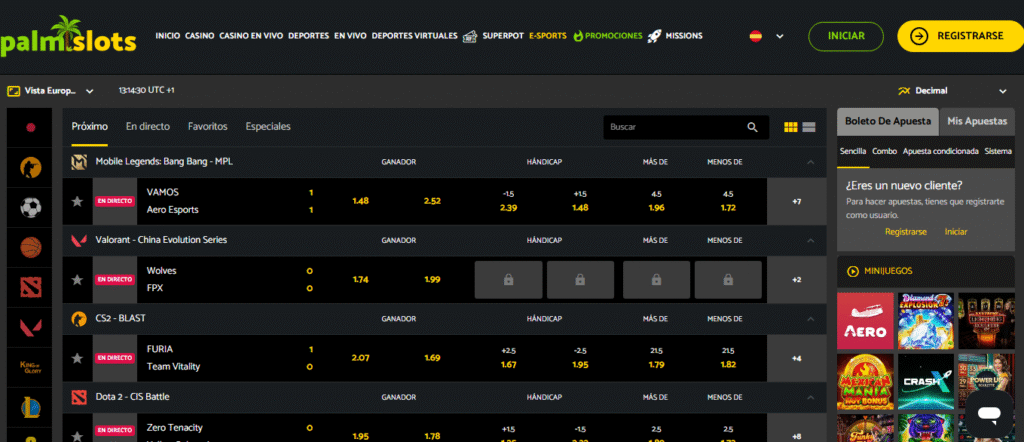Select the basketball icon in left sidebar
This screenshot has width=1024, height=442.
pos(30,248)
